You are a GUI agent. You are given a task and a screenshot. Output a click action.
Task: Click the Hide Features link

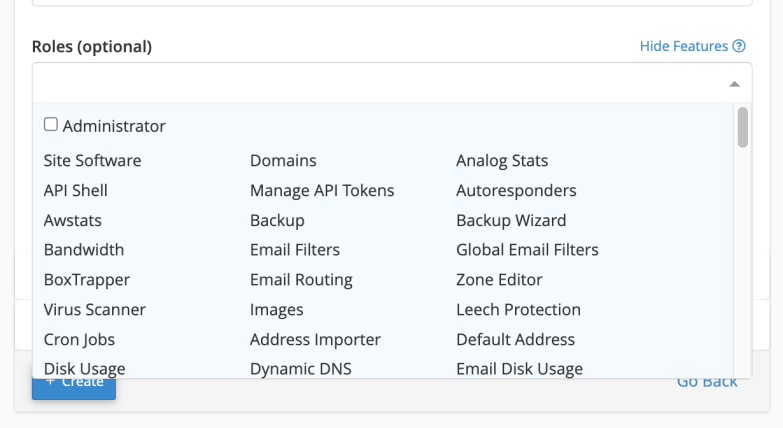coord(684,46)
